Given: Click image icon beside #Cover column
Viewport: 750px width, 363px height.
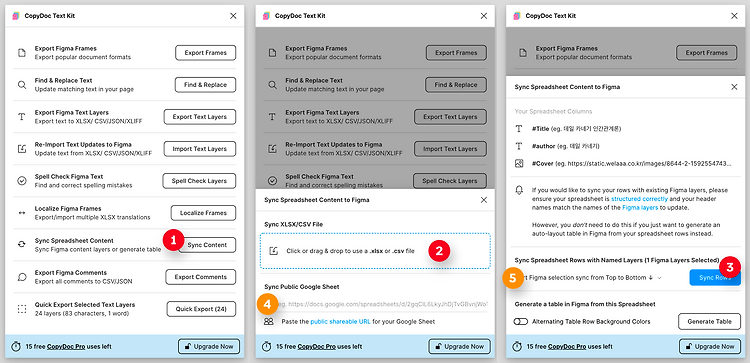Looking at the screenshot, I should [519, 164].
